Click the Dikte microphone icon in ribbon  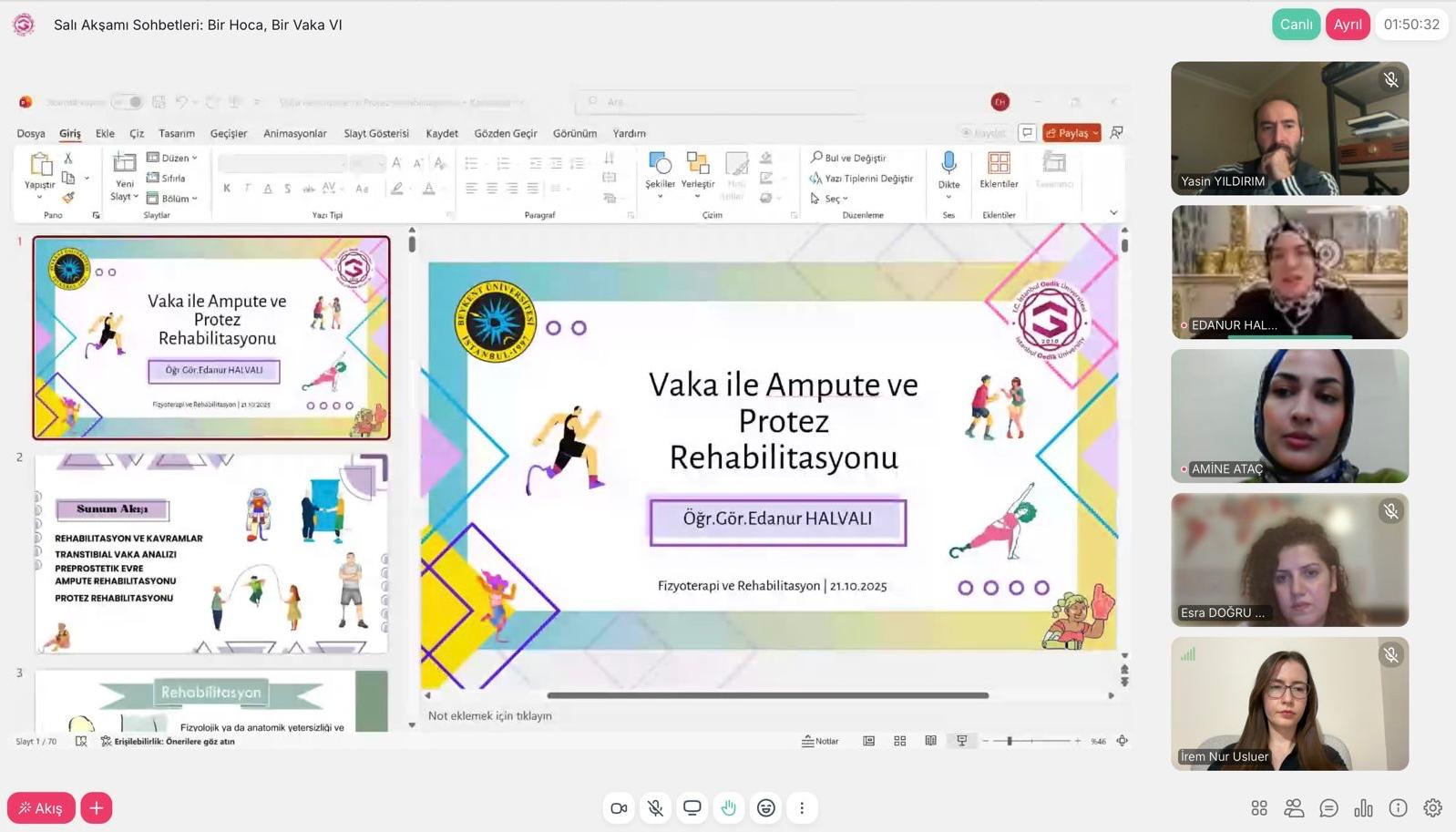(948, 164)
